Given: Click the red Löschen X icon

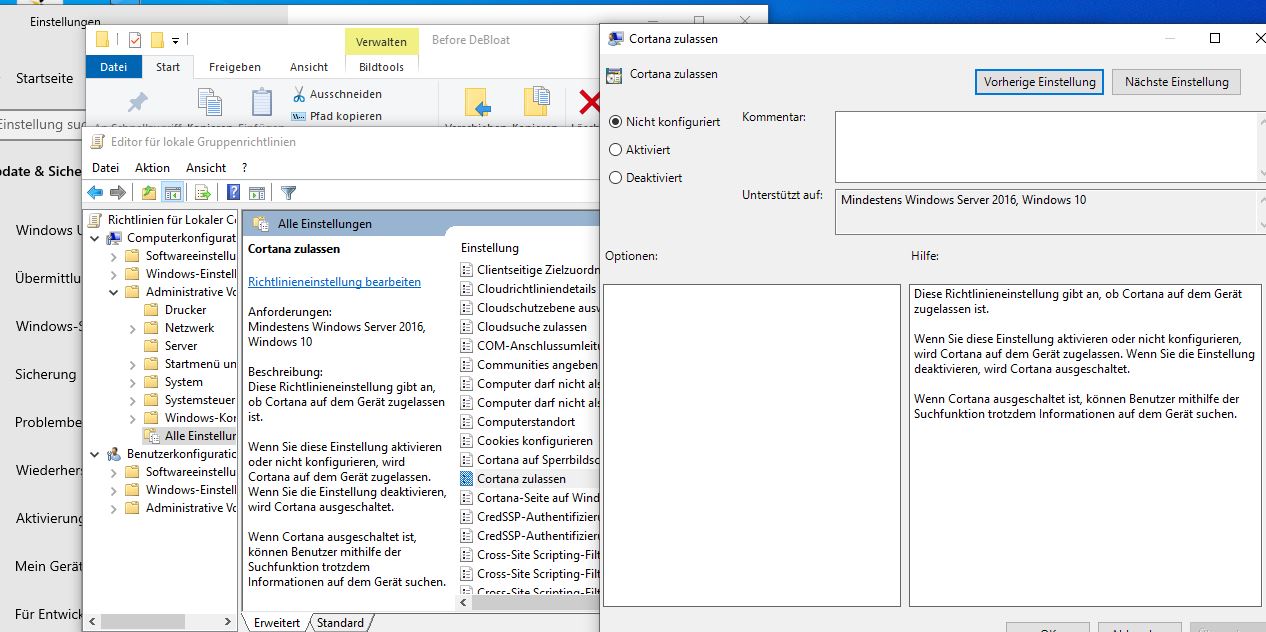Looking at the screenshot, I should [x=590, y=103].
